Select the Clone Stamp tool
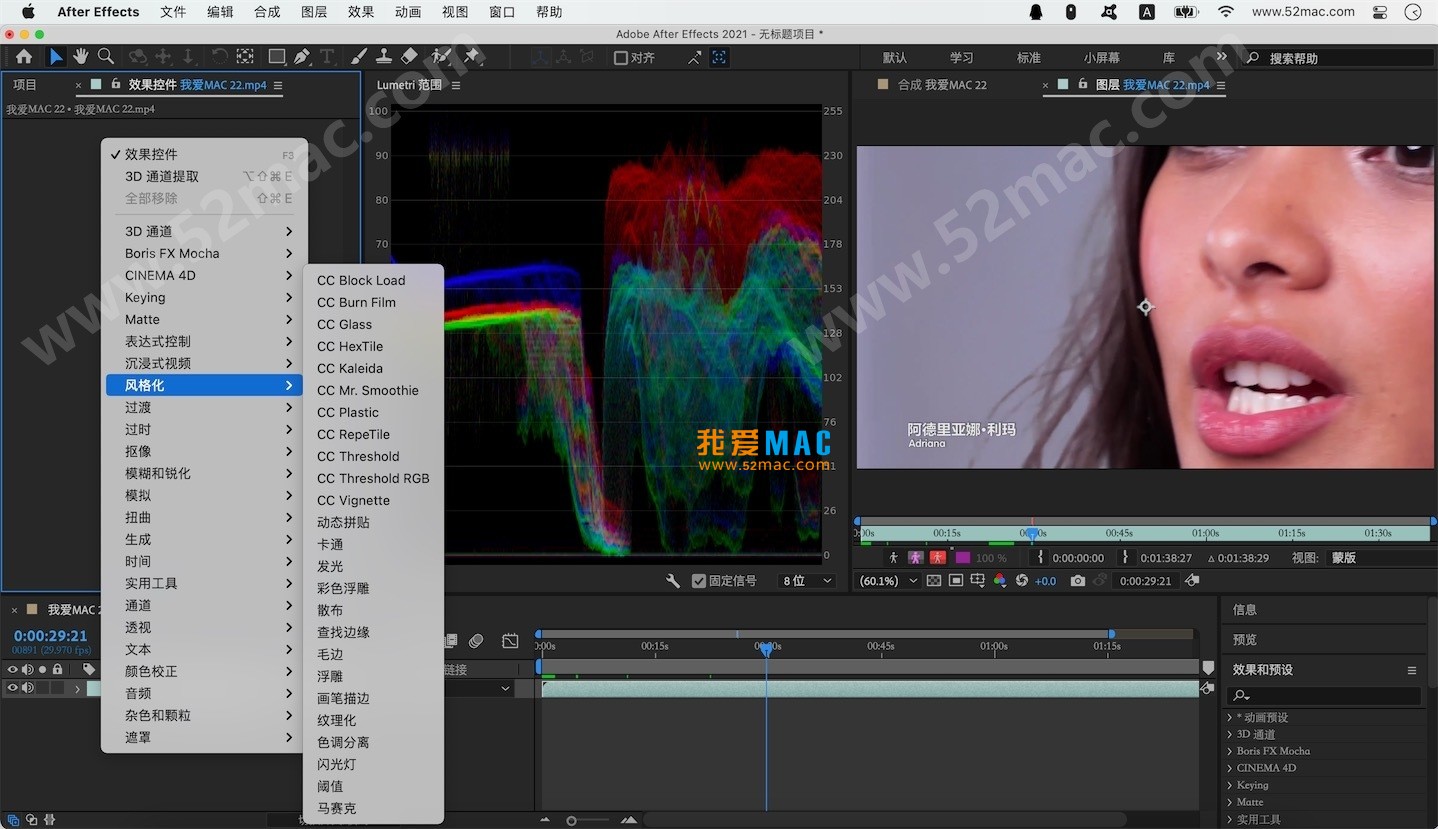Viewport: 1438px width, 829px height. point(384,57)
